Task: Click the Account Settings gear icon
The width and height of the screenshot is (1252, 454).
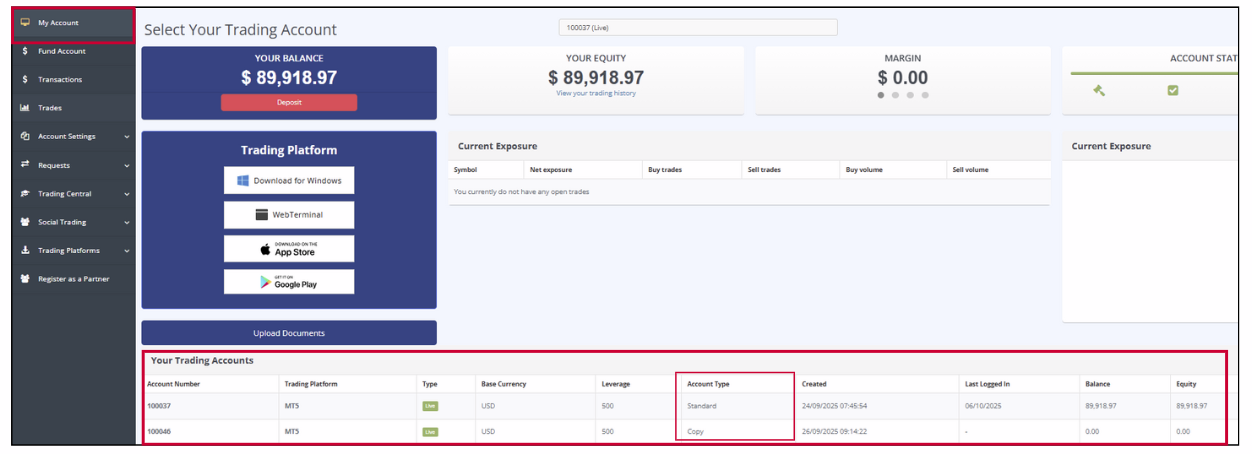Action: (x=25, y=136)
